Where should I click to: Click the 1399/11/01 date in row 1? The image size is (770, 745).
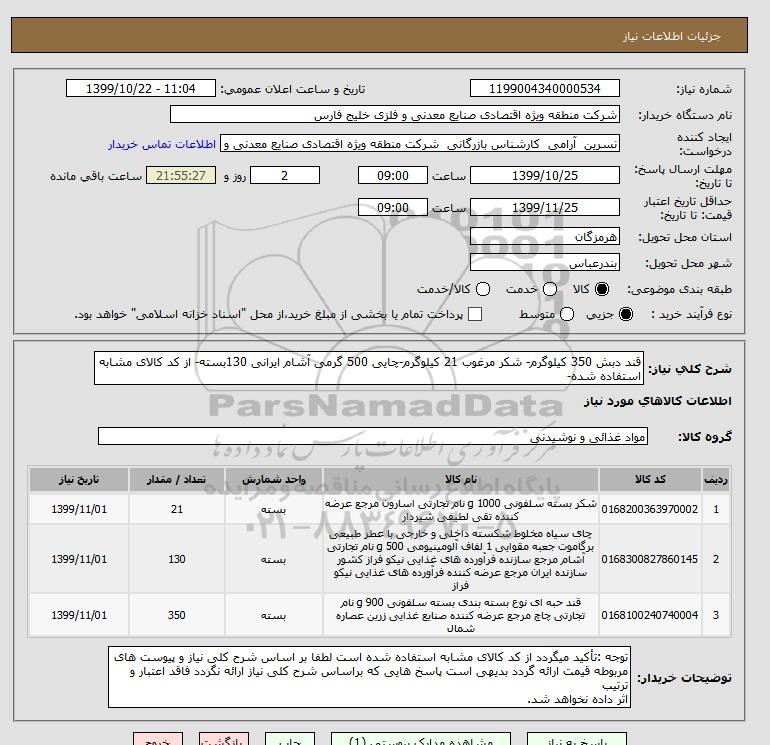79,509
